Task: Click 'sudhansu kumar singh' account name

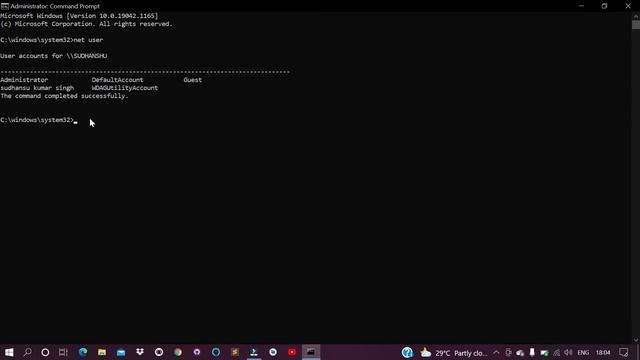Action: click(37, 88)
